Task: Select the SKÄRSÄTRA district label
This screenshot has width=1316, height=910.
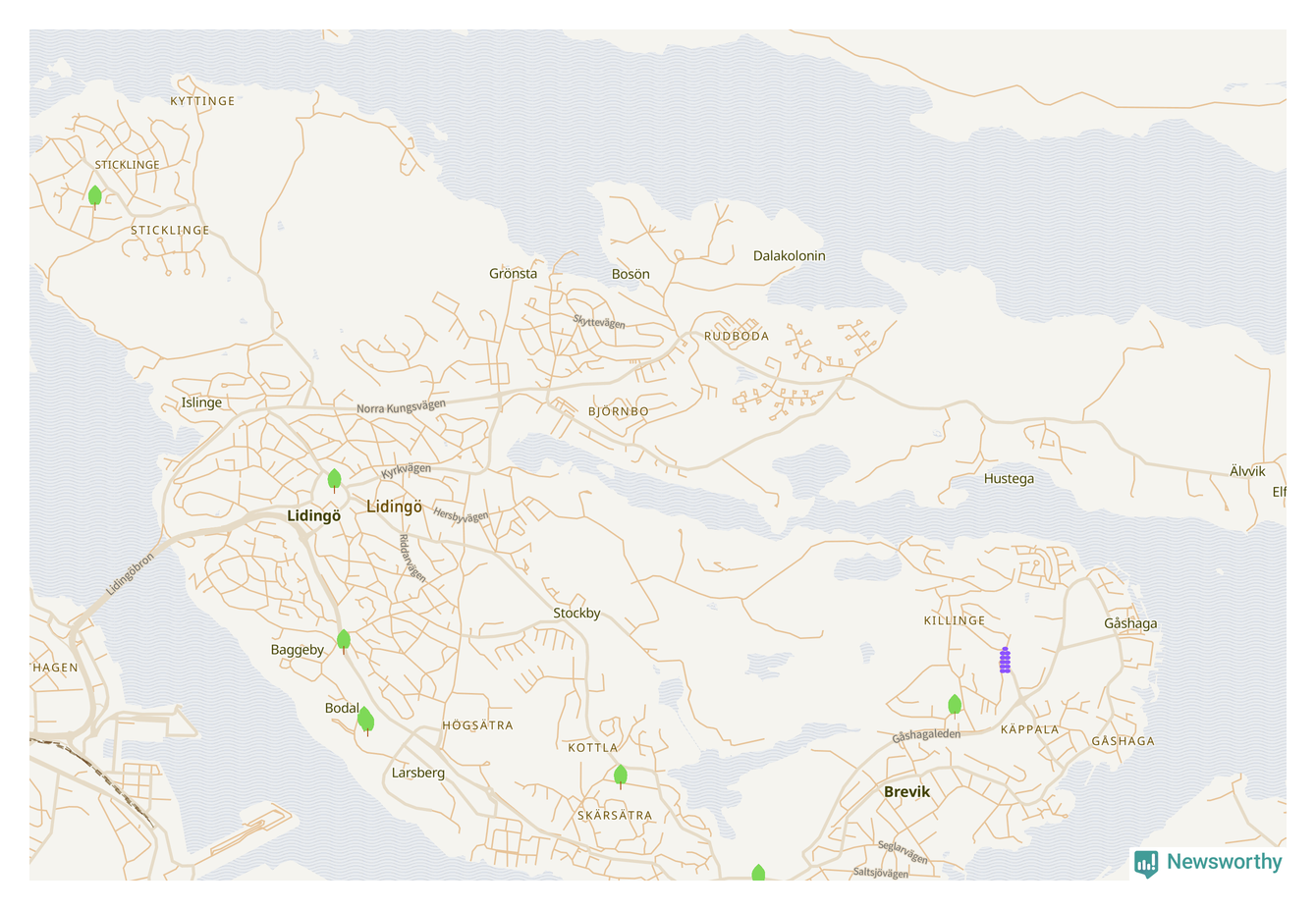Action: [x=615, y=816]
